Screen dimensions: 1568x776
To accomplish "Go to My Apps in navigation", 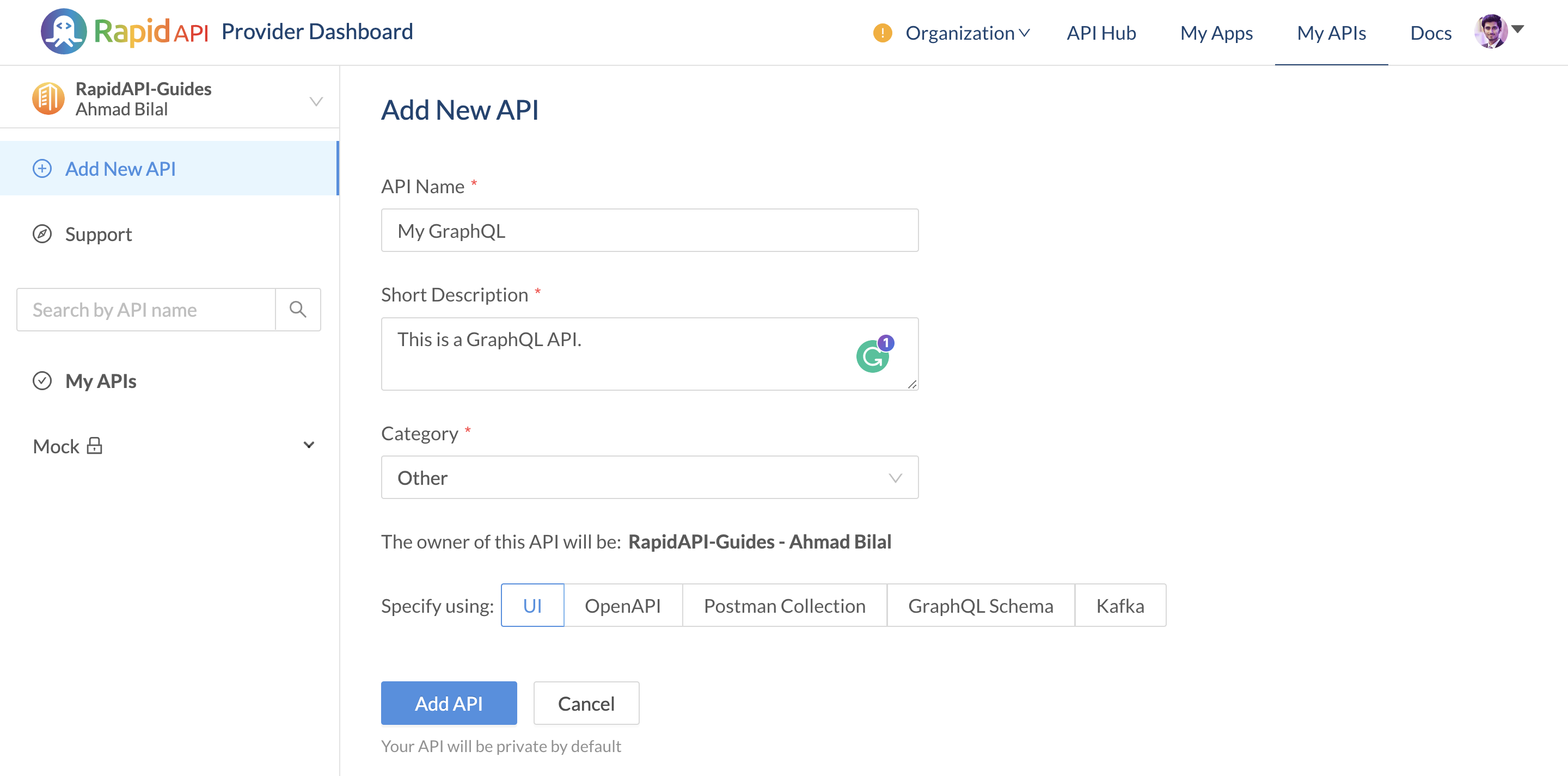I will (x=1216, y=33).
